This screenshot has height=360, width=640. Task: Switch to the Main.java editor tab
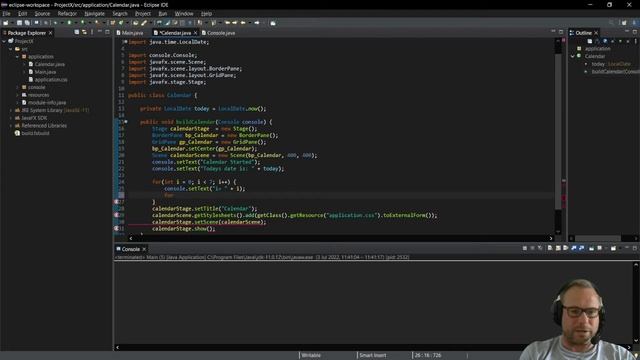coord(130,33)
